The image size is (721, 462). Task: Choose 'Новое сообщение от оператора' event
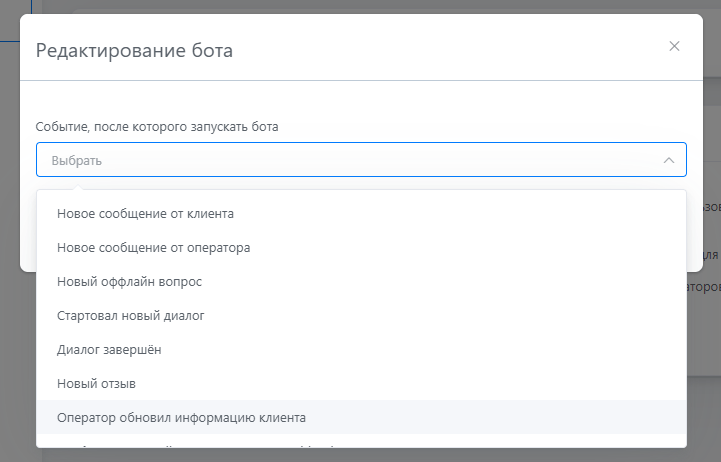pos(153,247)
